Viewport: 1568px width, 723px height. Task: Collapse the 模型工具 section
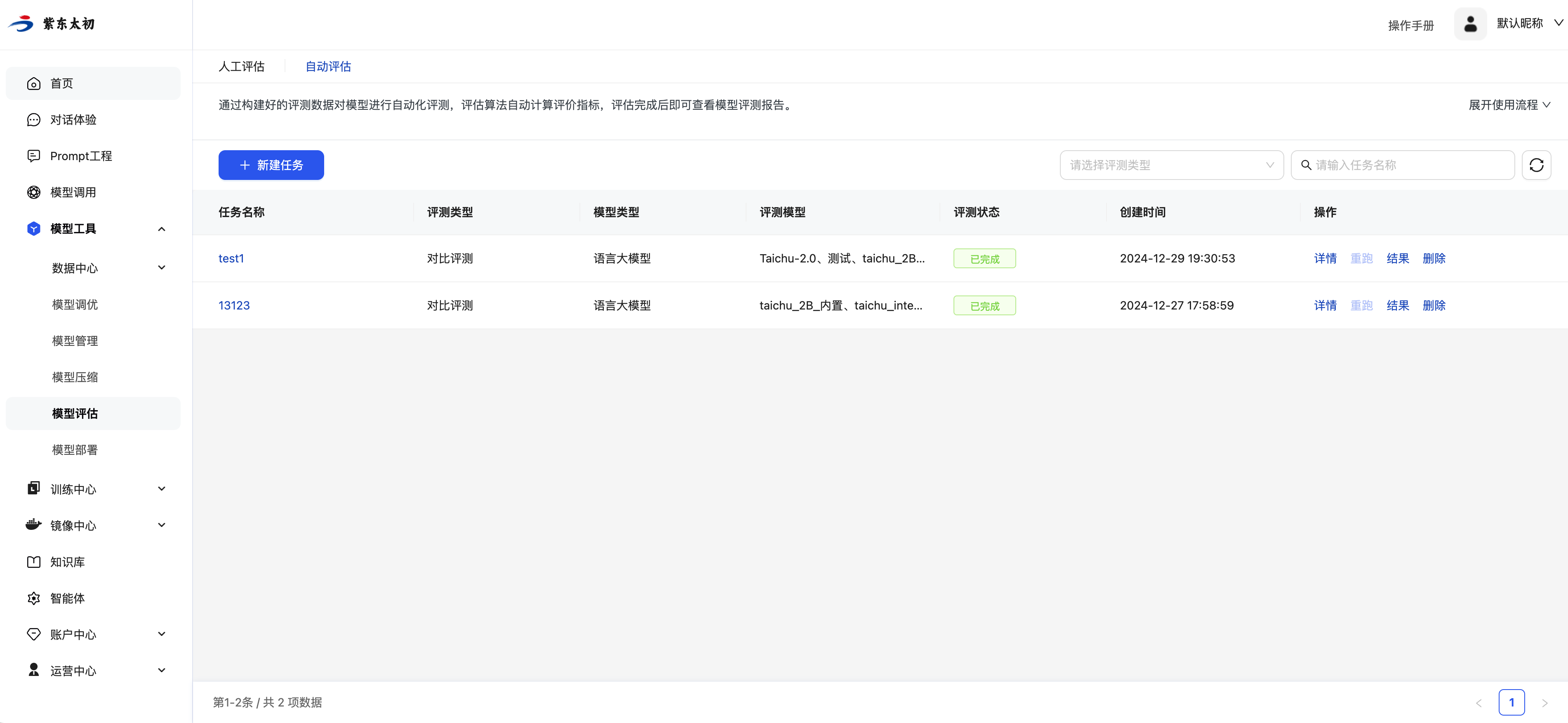pos(161,229)
